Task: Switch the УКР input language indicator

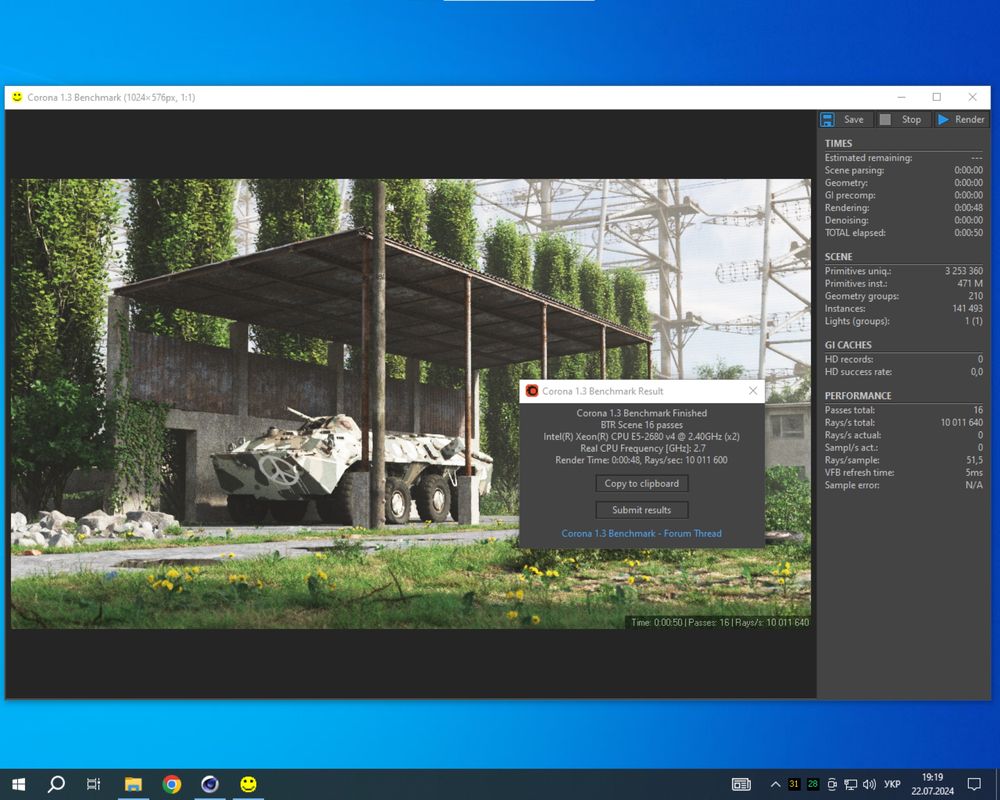Action: coord(892,784)
